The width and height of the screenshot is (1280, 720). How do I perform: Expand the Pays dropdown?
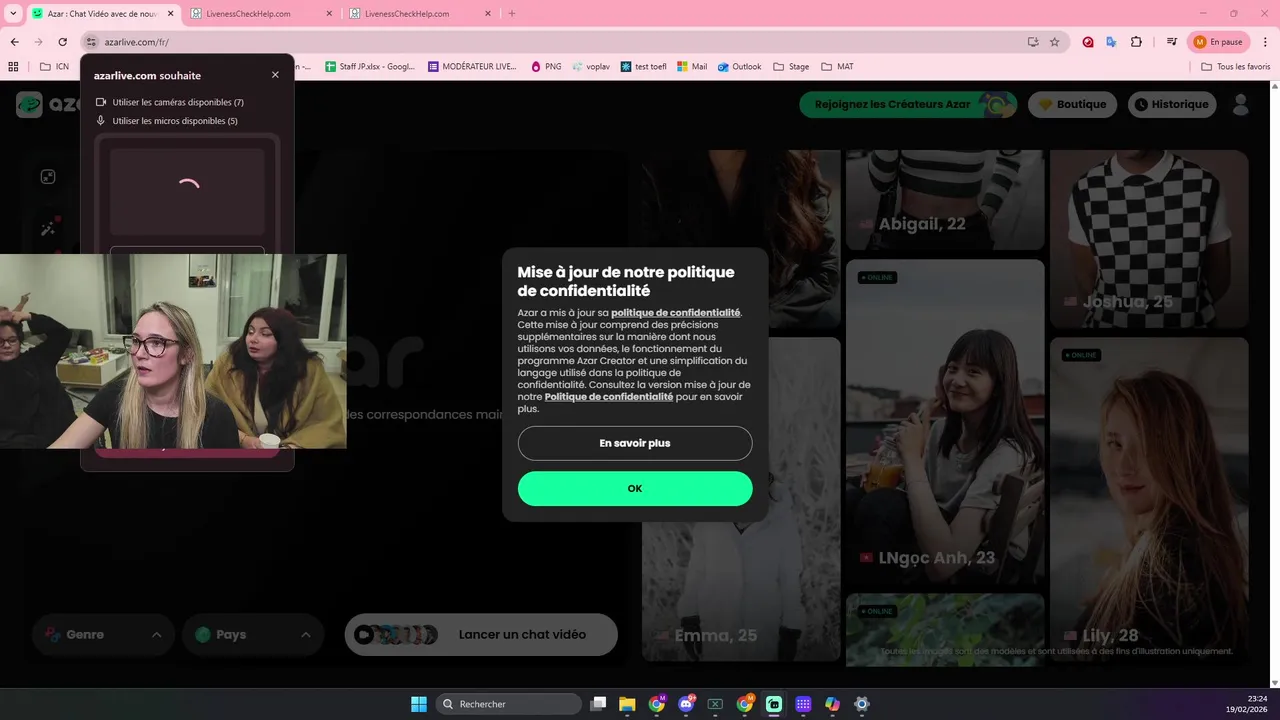point(253,635)
